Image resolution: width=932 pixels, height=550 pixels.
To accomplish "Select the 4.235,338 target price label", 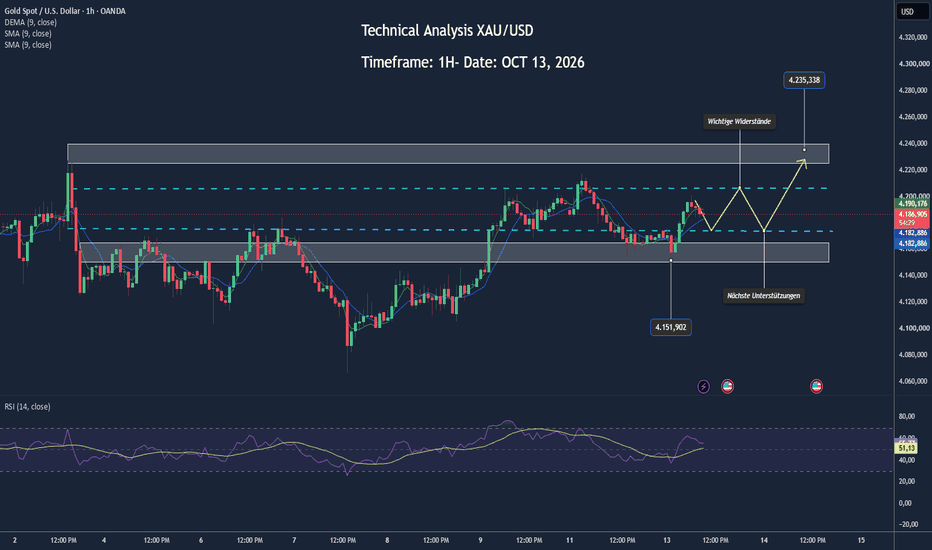I will click(x=804, y=80).
